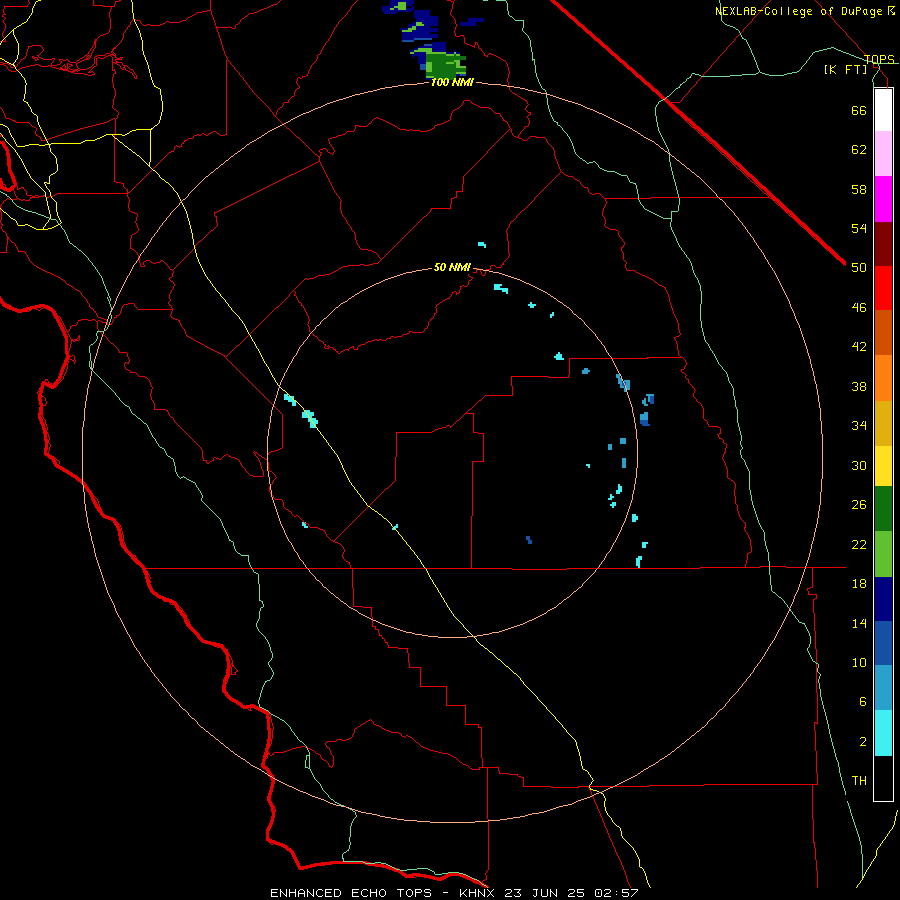Select the medium blue 10-14 kft swatch

point(883,643)
